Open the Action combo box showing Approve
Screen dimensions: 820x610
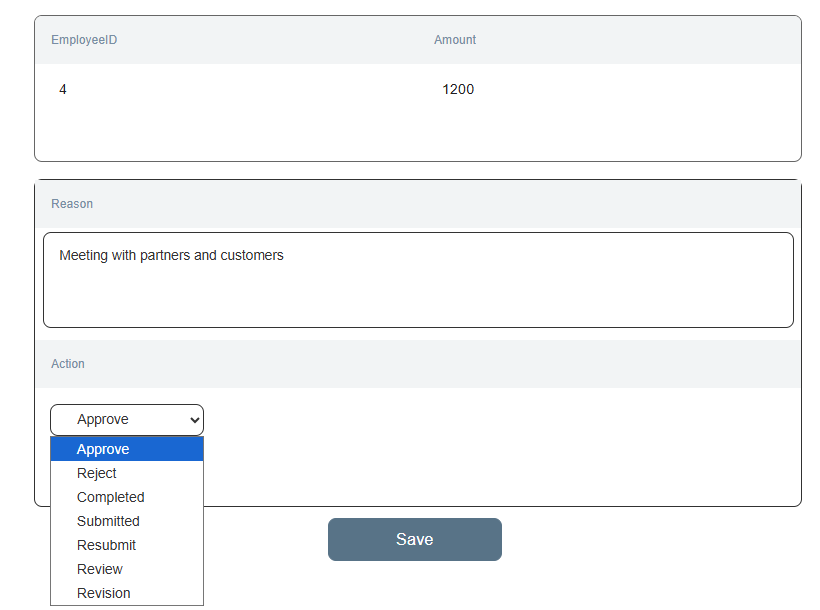pyautogui.click(x=120, y=420)
